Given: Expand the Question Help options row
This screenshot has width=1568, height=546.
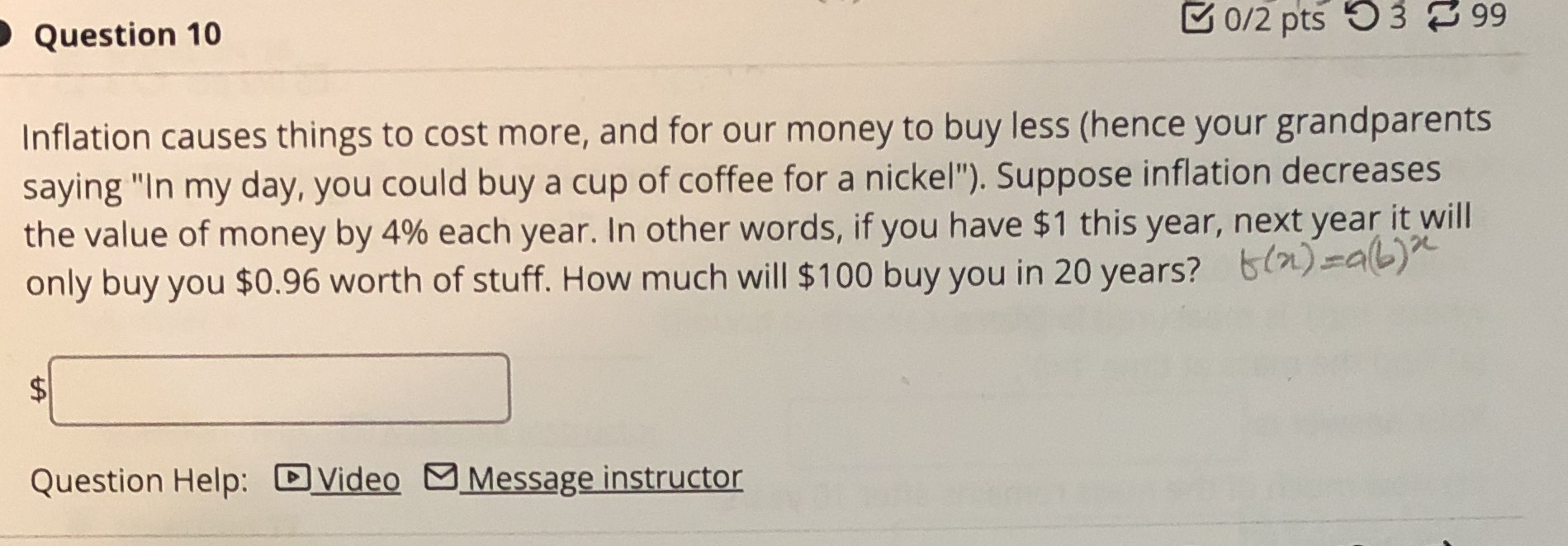Looking at the screenshot, I should point(142,479).
